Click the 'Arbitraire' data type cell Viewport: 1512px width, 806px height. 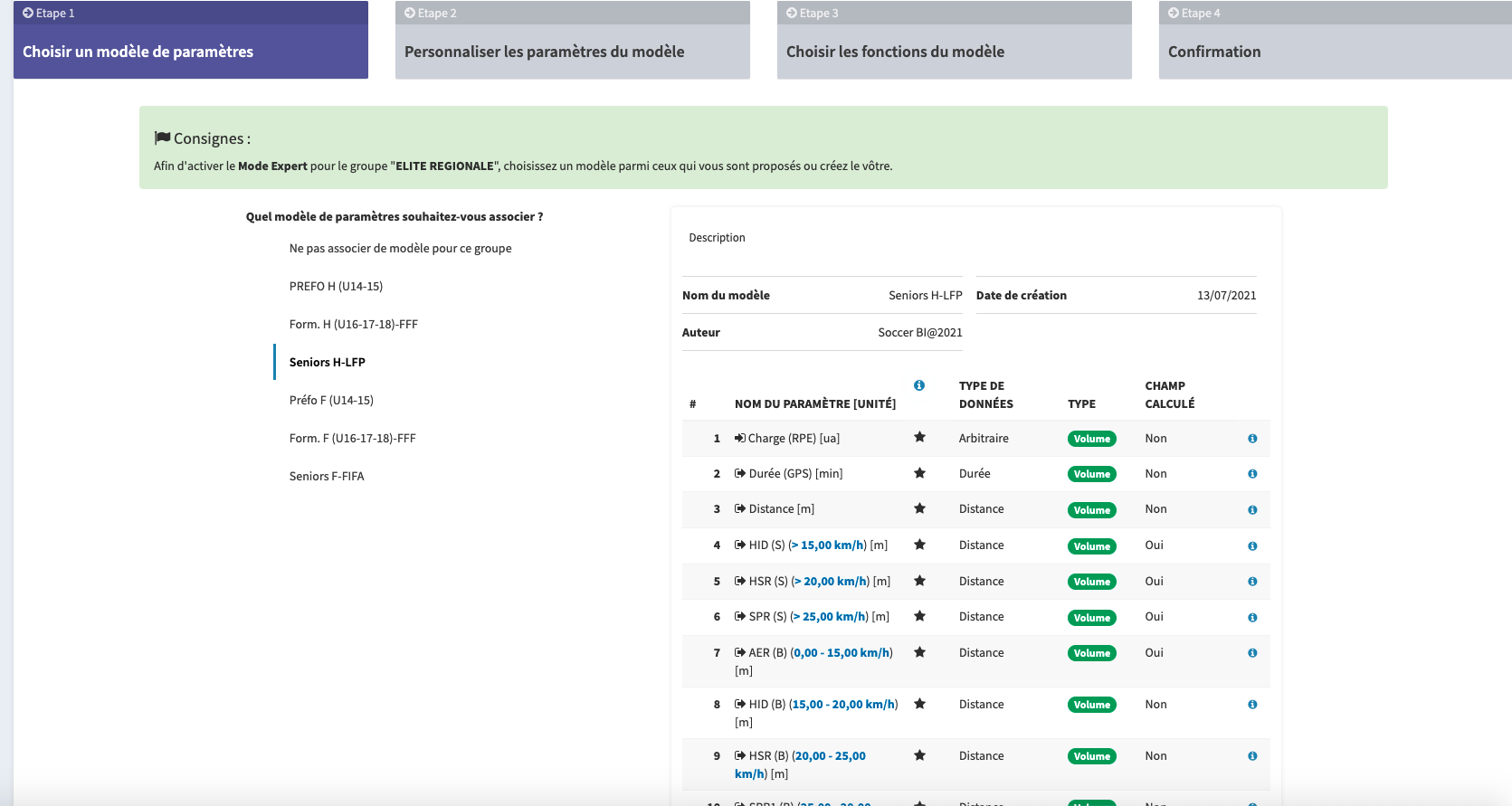[x=984, y=439]
